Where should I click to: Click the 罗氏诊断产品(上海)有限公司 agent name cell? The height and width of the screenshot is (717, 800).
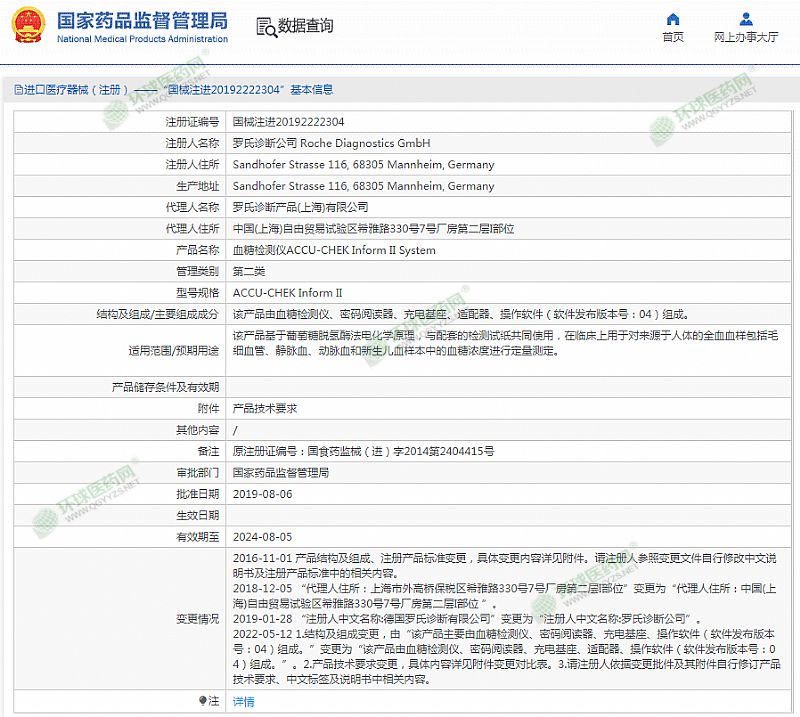pos(300,207)
